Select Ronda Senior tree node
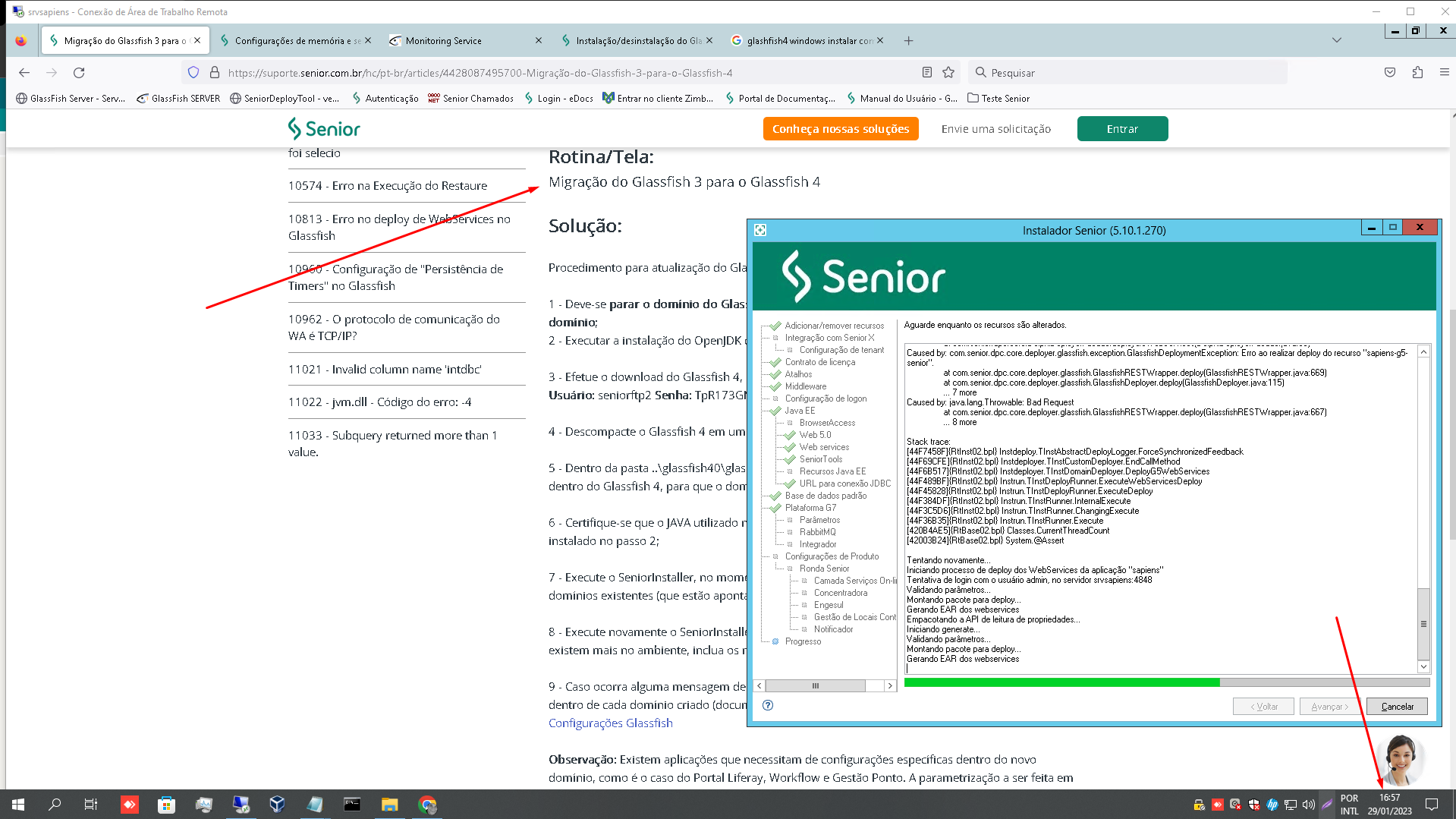This screenshot has width=1456, height=819. click(824, 569)
